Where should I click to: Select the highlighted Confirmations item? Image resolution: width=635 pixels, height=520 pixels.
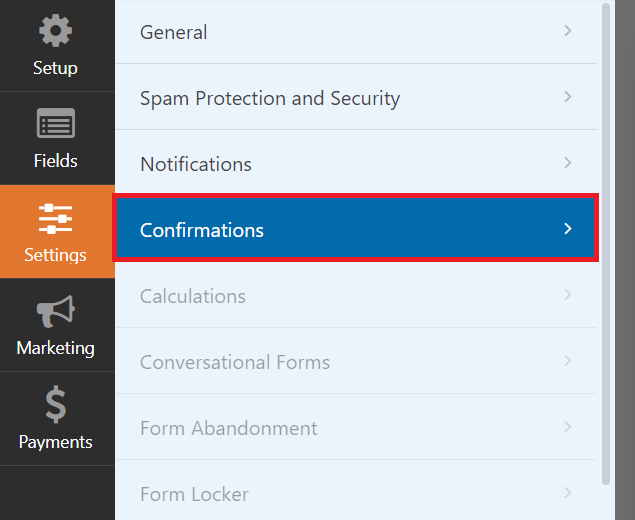[x=202, y=230]
